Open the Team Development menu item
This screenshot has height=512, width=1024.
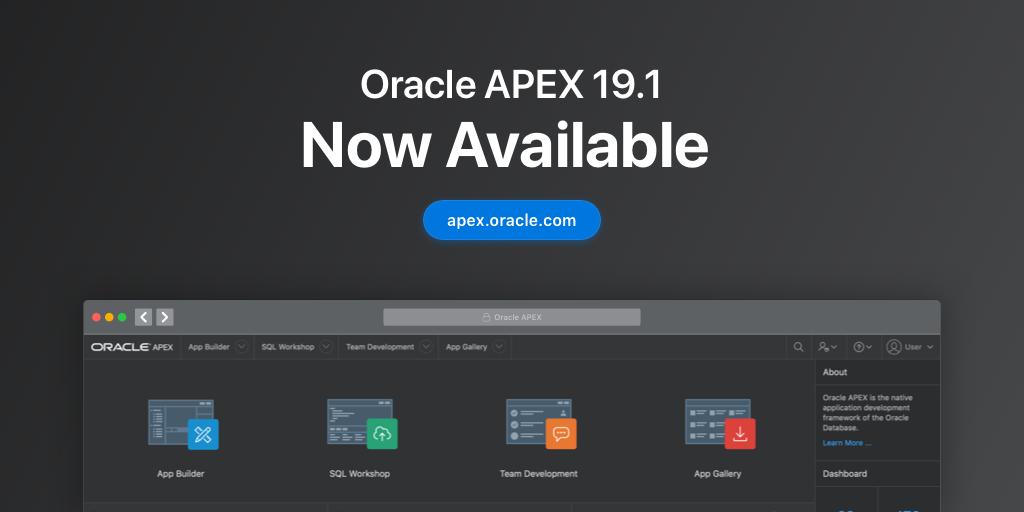click(380, 347)
